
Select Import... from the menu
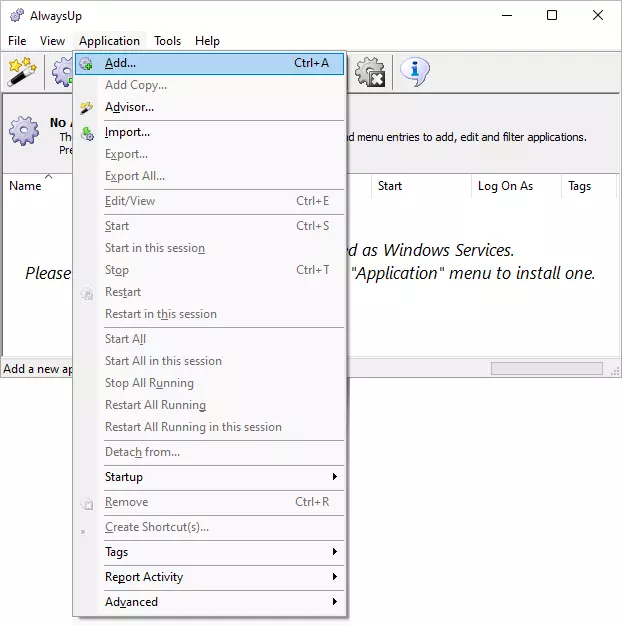pyautogui.click(x=209, y=132)
